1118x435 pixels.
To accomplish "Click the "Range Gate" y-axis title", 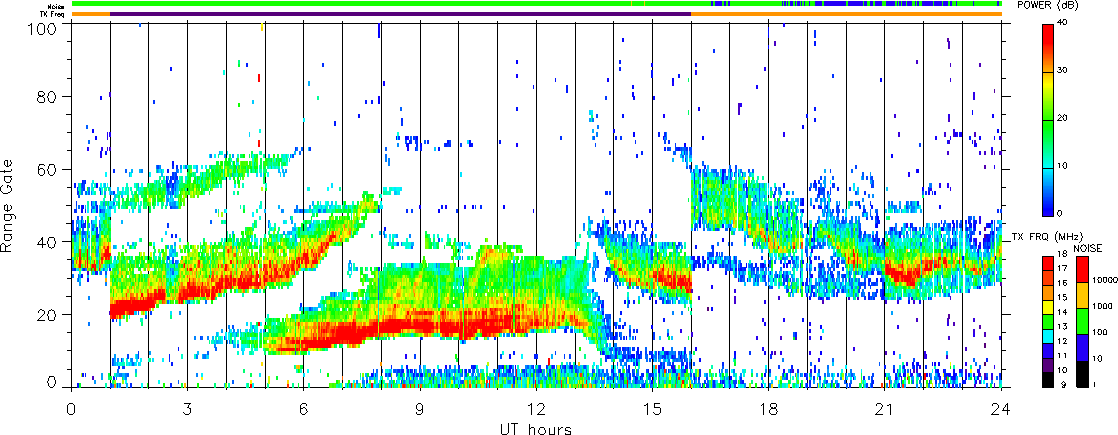I will click(x=9, y=208).
